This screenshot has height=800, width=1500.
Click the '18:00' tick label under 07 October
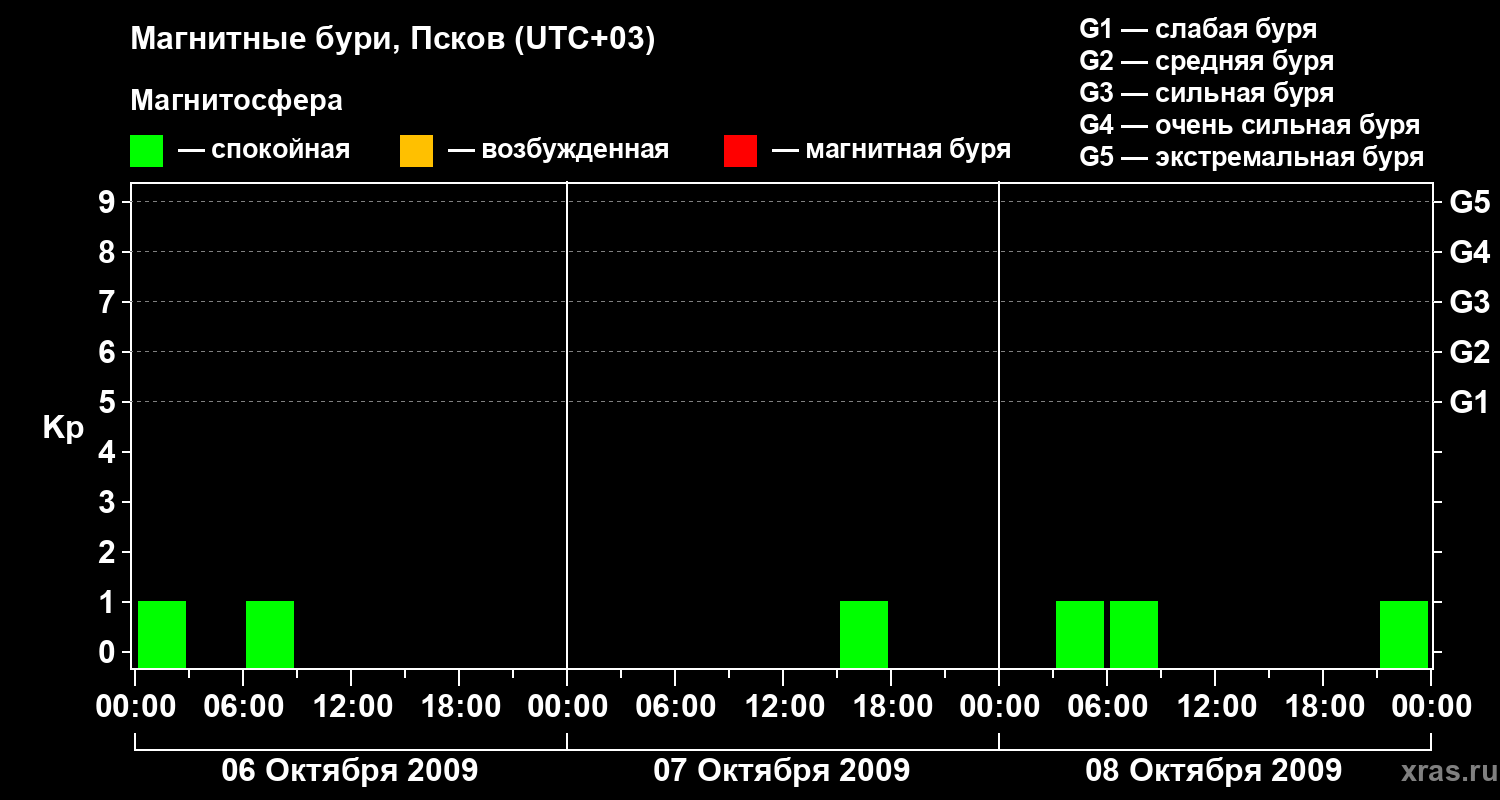pyautogui.click(x=892, y=707)
